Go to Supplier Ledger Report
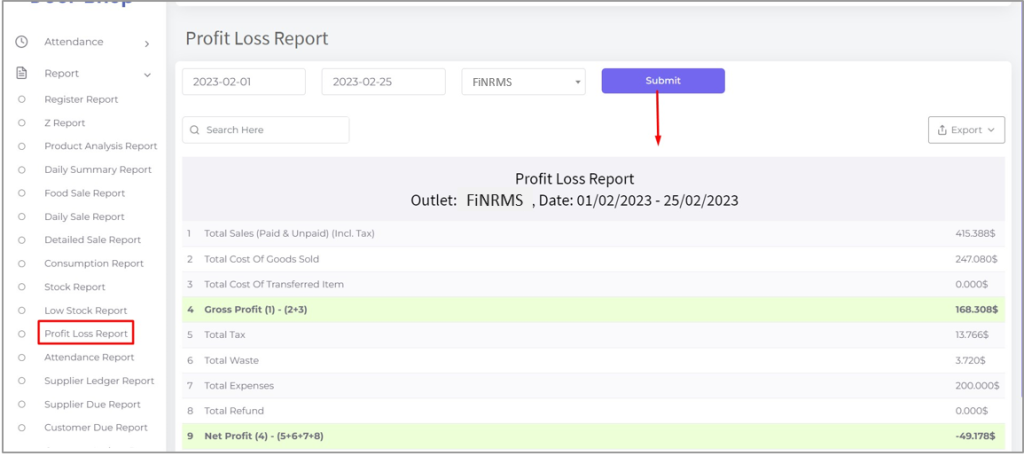The image size is (1024, 456). pyautogui.click(x=99, y=381)
